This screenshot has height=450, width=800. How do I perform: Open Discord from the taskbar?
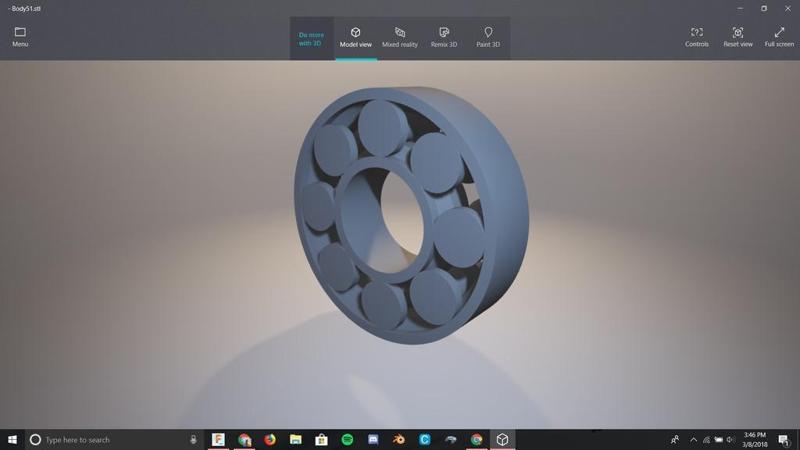[x=373, y=439]
